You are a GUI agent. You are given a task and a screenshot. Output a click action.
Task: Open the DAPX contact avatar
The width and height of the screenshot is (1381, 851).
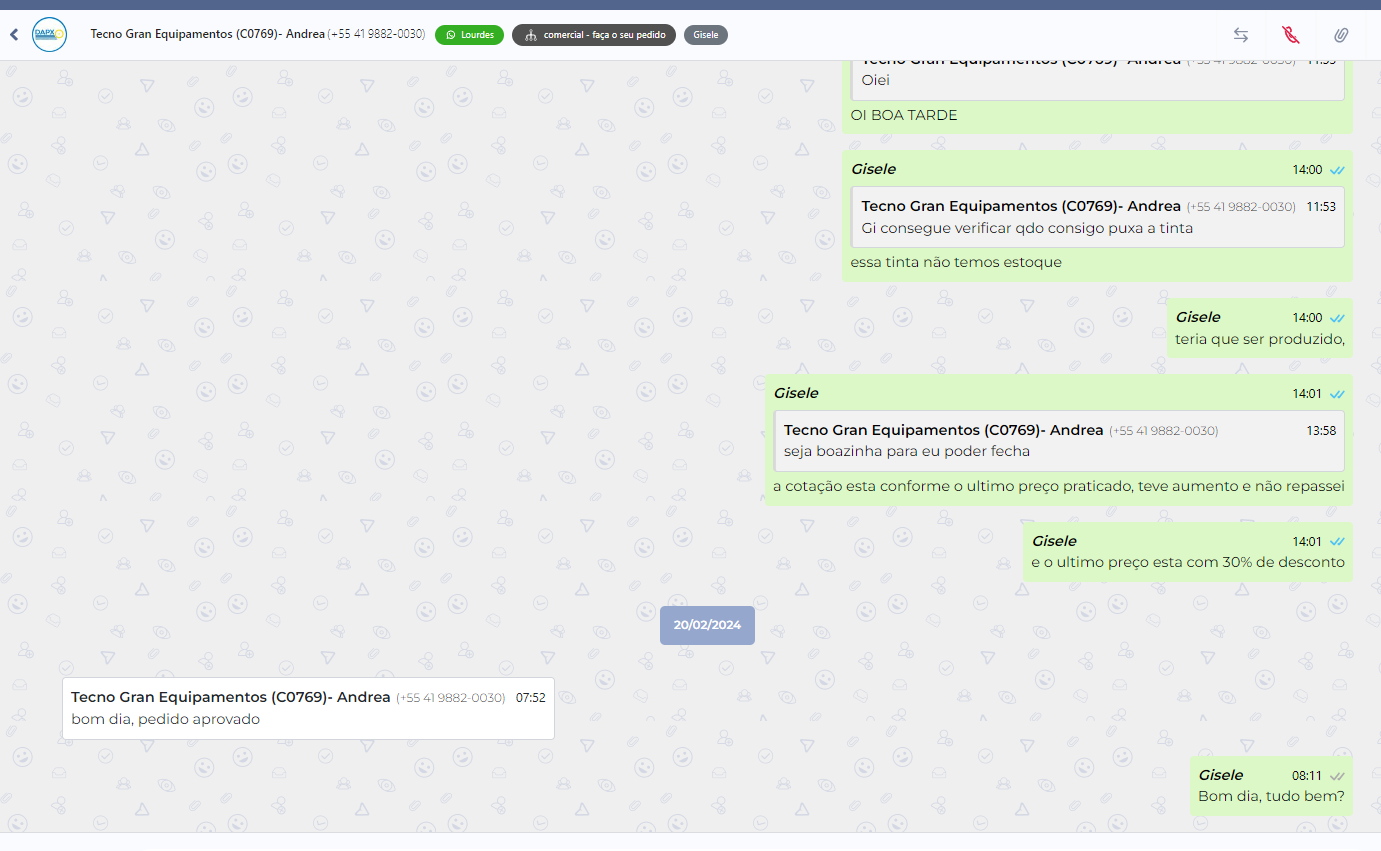49,35
